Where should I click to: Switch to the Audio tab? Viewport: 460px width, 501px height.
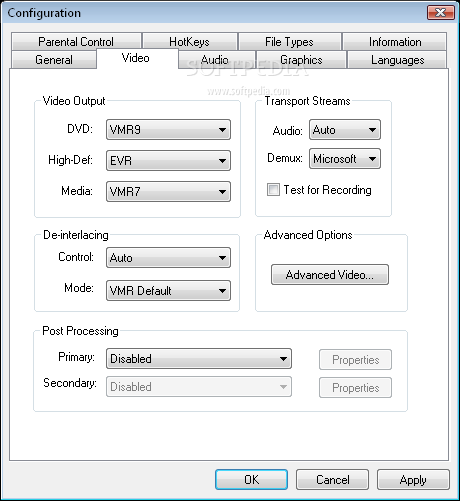pos(217,60)
